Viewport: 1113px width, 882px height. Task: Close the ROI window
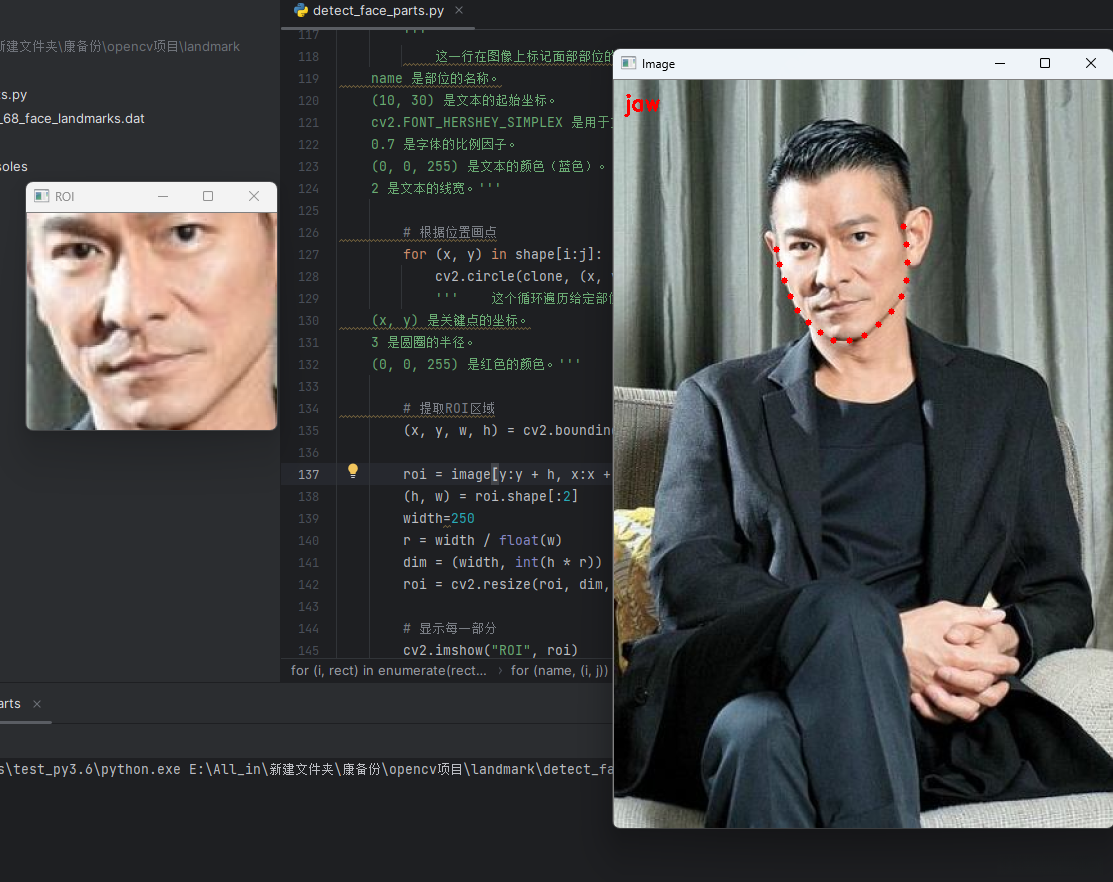253,196
